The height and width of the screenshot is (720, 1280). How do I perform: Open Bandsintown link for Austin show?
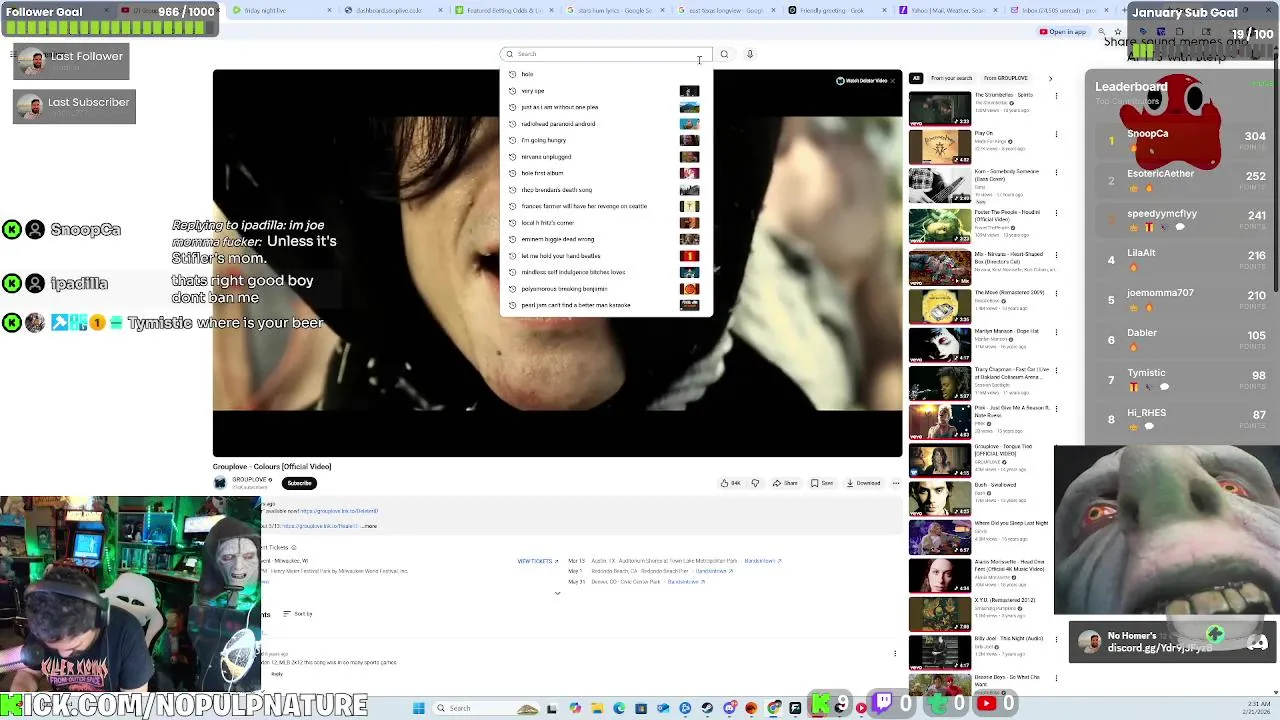(763, 561)
